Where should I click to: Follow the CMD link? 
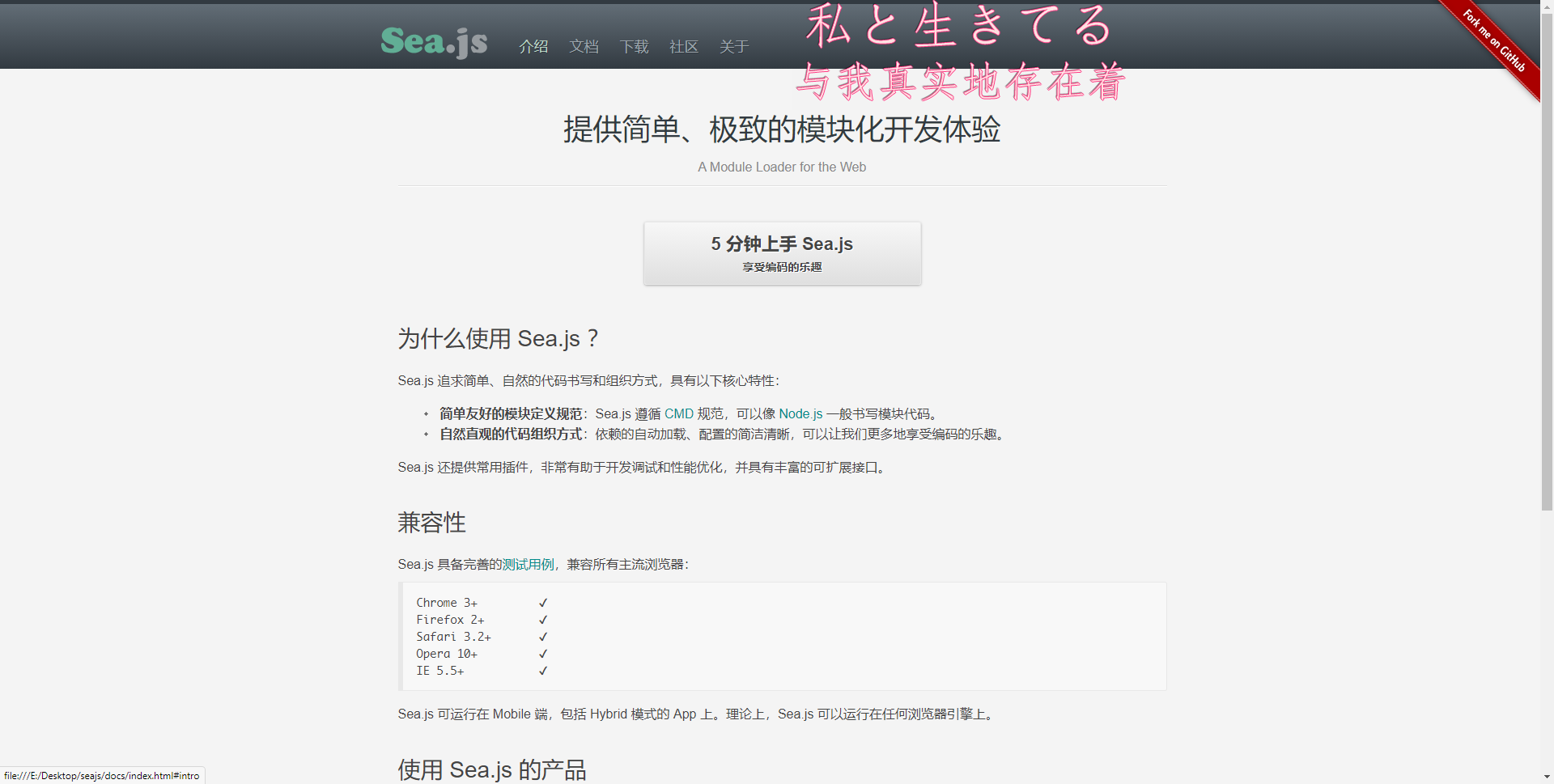[679, 413]
